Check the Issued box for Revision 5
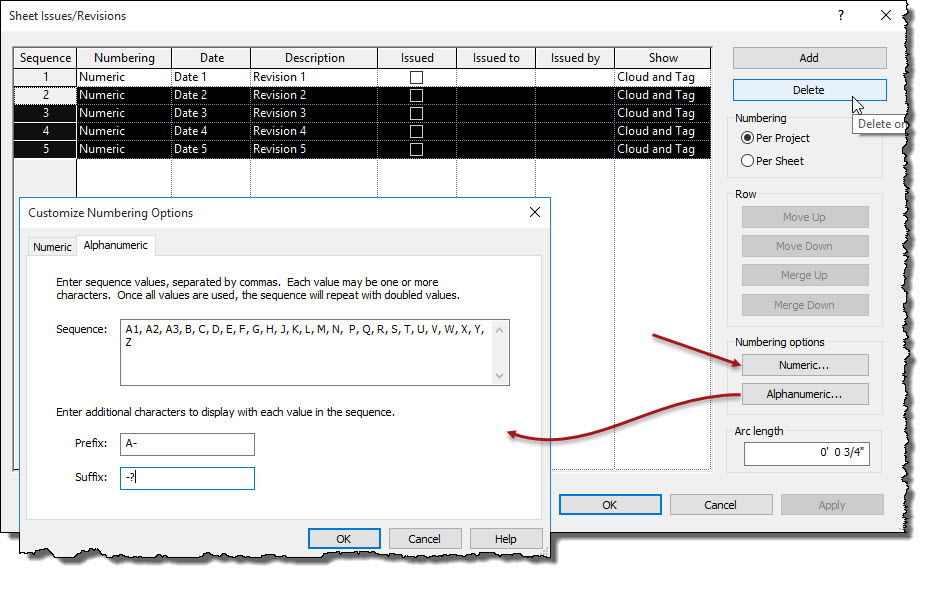Image resolution: width=947 pixels, height=594 pixels. [415, 148]
